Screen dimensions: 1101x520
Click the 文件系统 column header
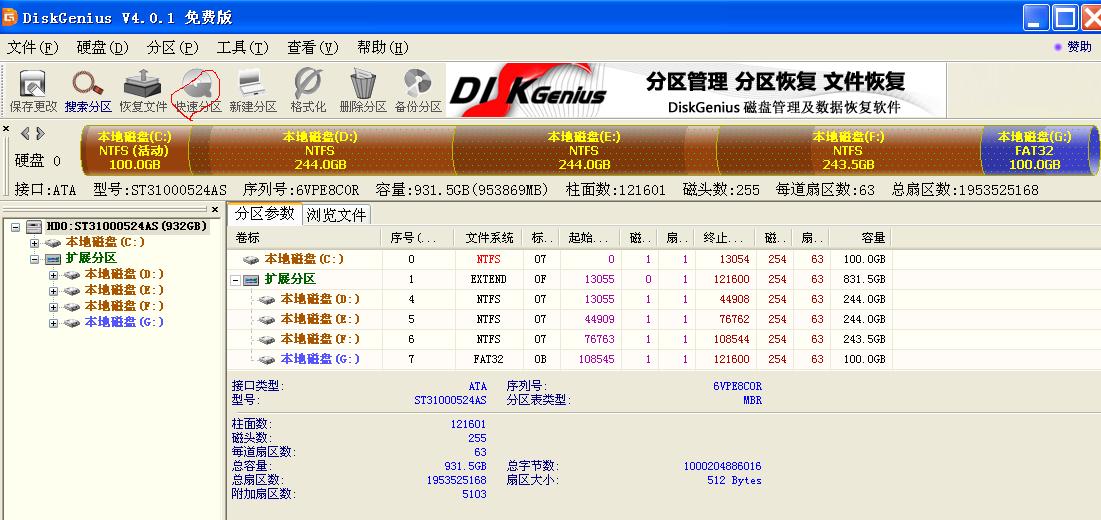click(489, 238)
